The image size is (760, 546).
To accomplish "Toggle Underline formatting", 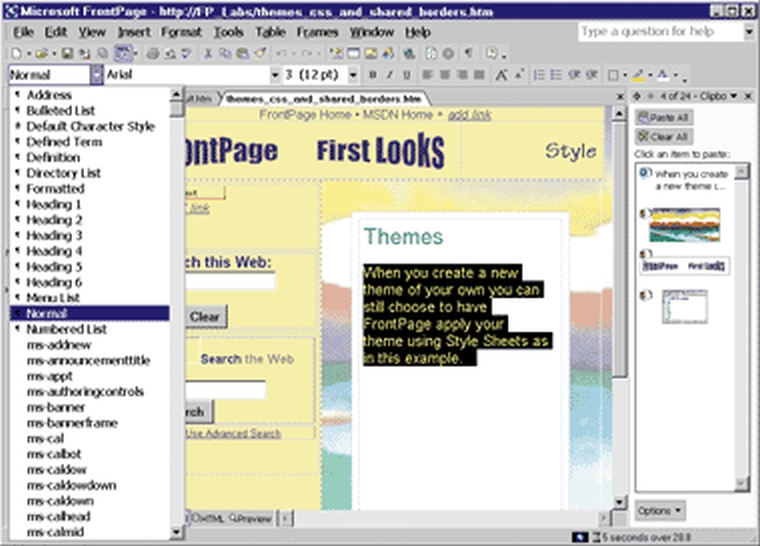I will (x=407, y=75).
